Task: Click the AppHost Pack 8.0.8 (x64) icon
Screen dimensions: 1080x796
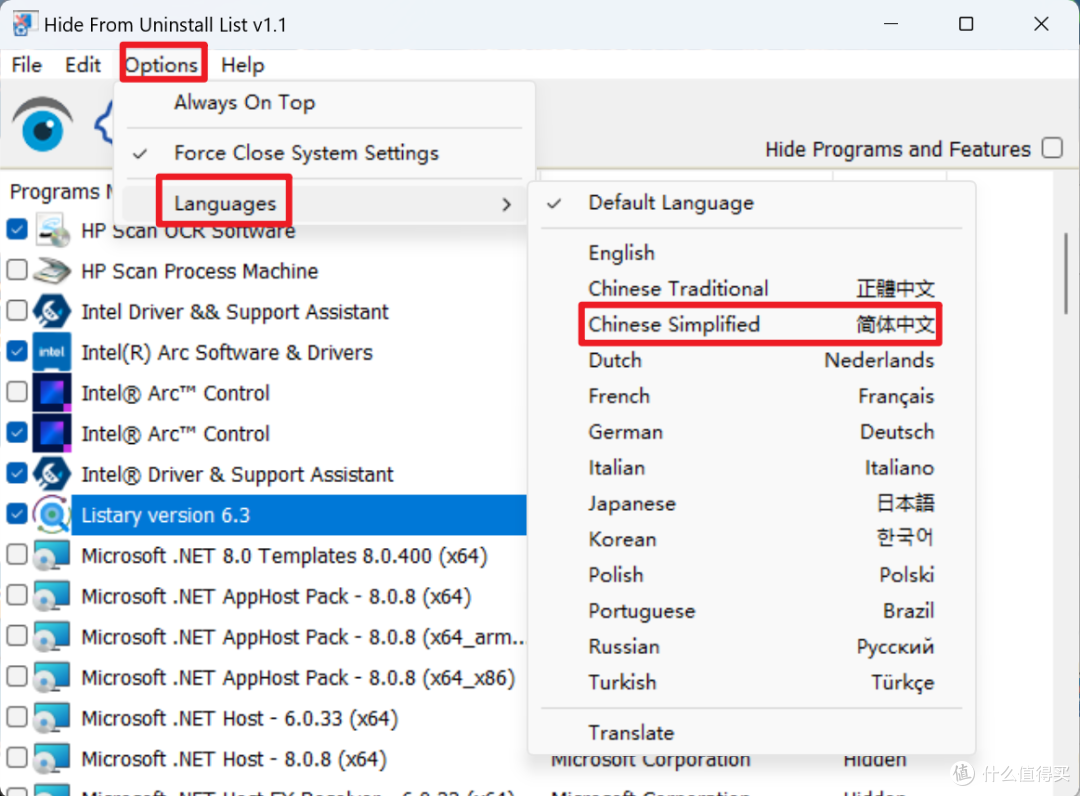Action: 52,596
